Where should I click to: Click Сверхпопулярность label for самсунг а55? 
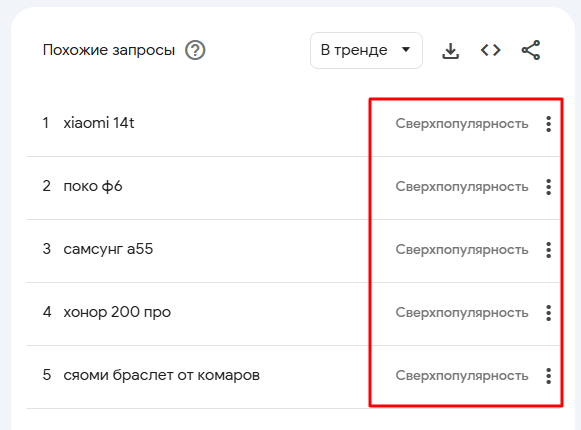tap(462, 250)
